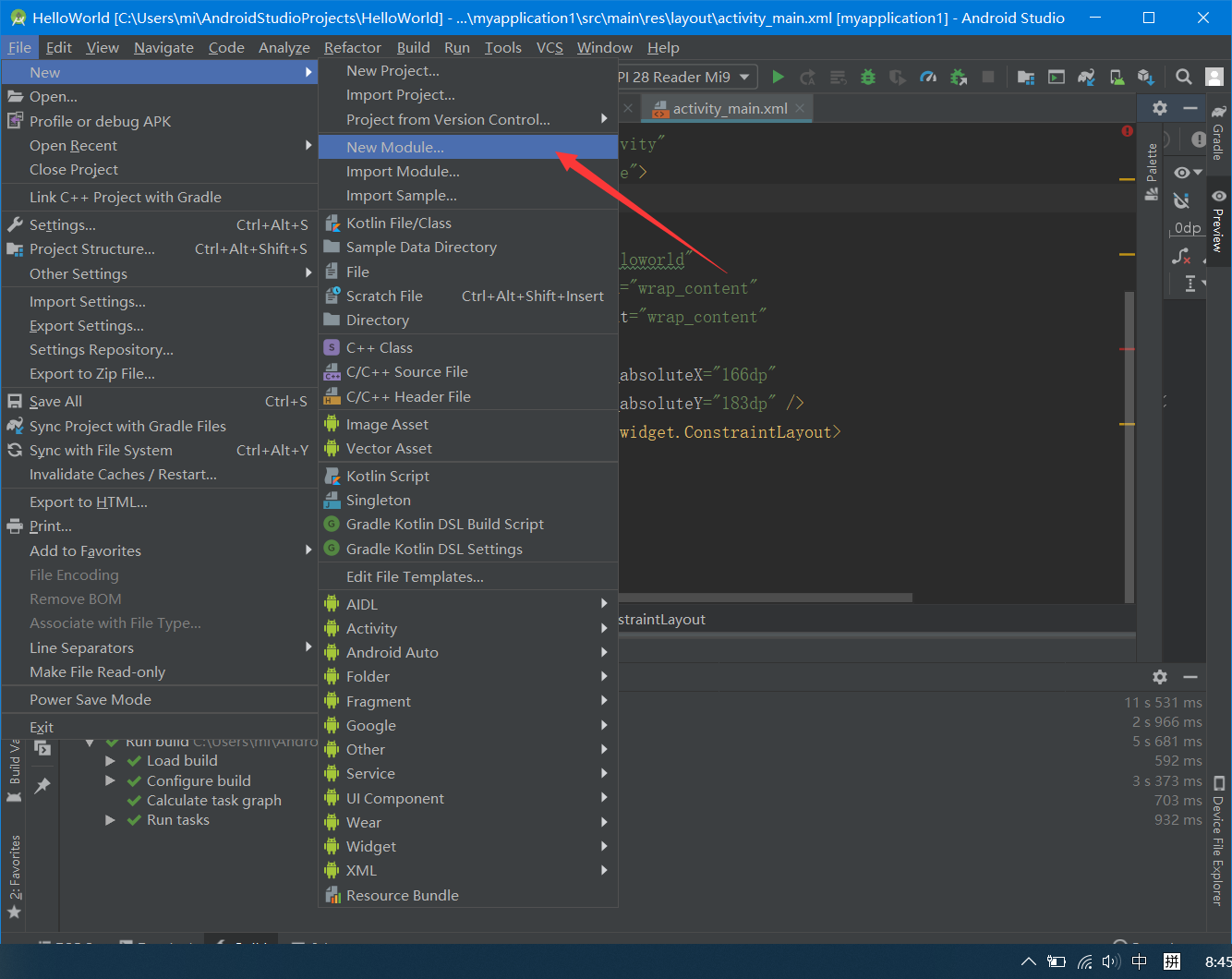Open the Gradle side tool window
Screen dimensions: 1232x979
[x=1218, y=132]
